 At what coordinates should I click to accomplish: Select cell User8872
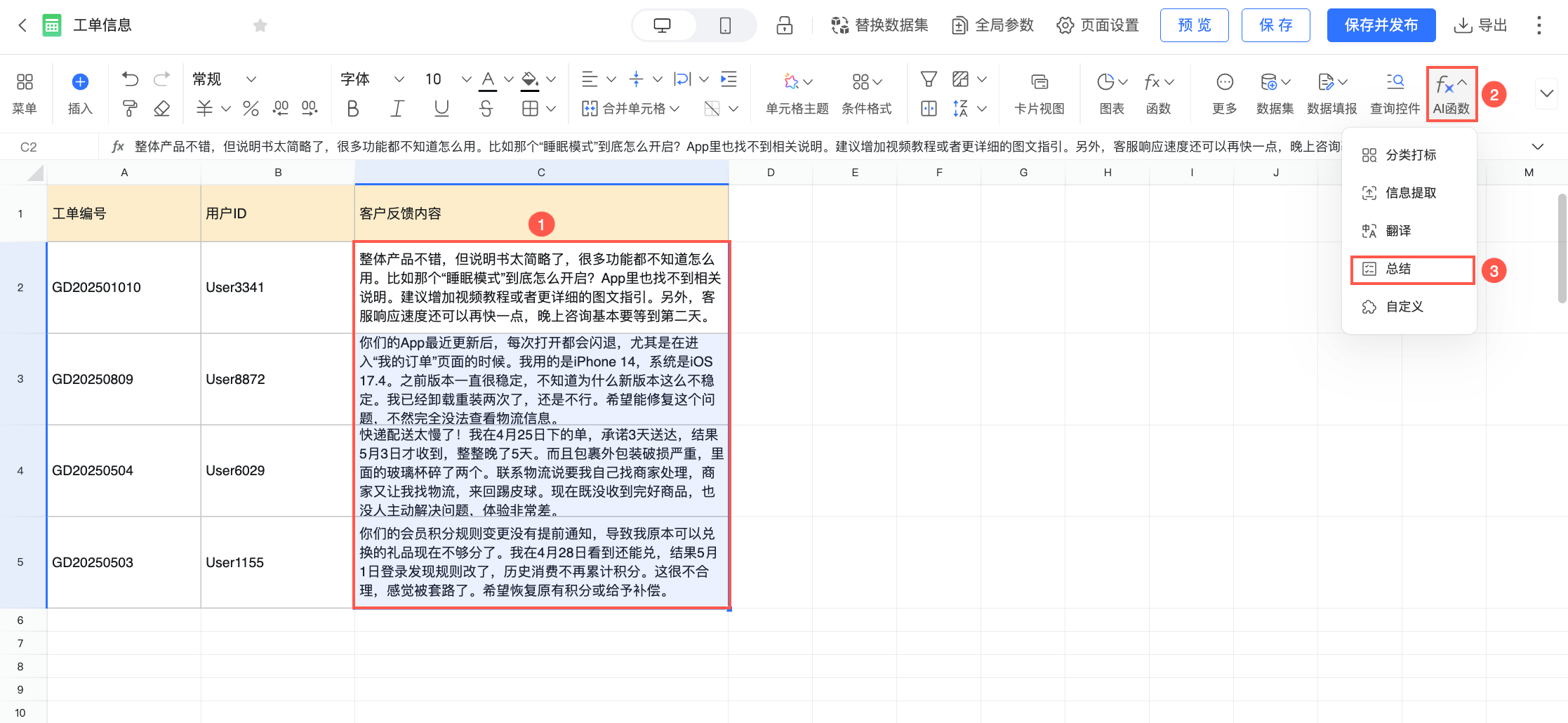click(x=278, y=379)
